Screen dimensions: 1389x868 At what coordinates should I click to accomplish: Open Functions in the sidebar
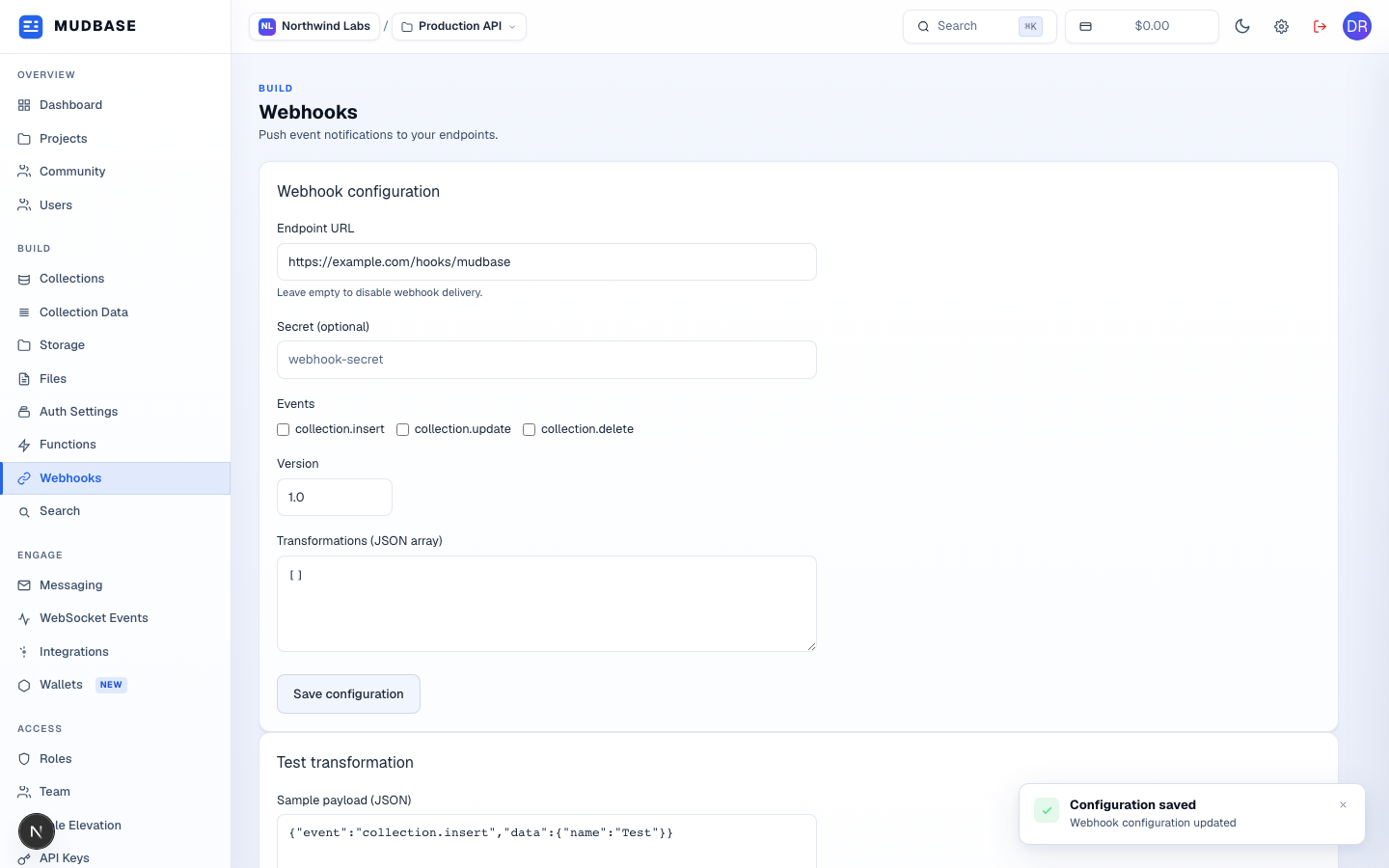click(x=116, y=445)
